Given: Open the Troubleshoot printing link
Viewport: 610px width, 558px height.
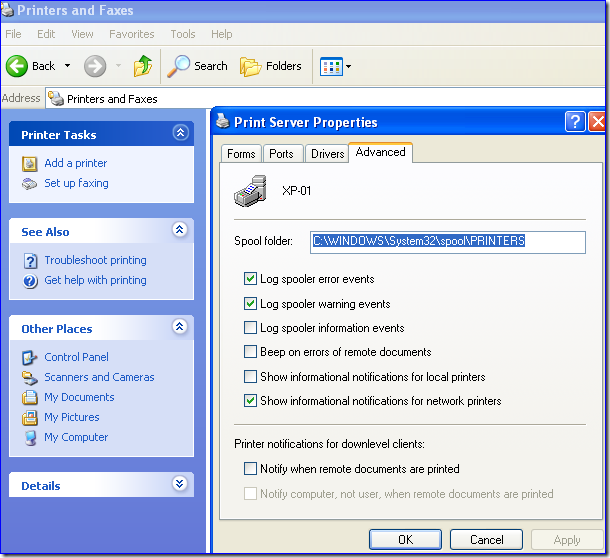Looking at the screenshot, I should (95, 260).
